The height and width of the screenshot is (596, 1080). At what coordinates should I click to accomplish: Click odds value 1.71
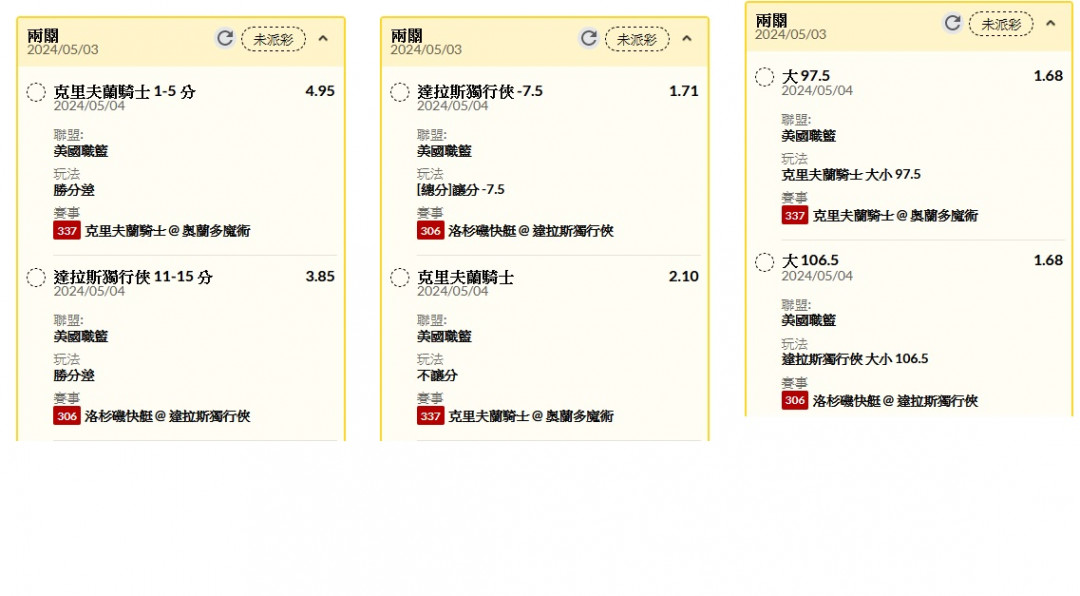pos(684,91)
